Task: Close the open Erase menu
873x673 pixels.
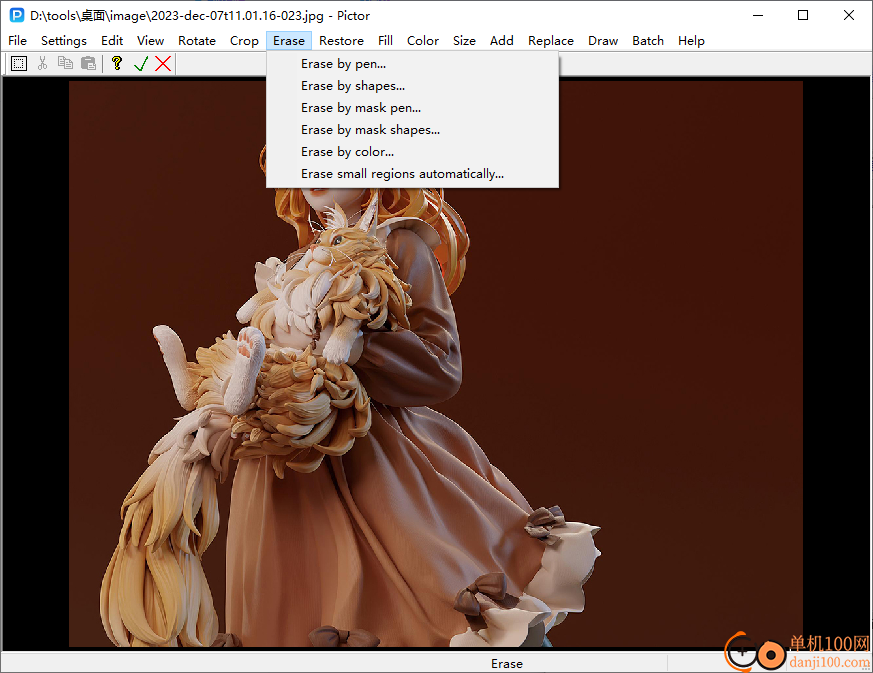Action: tap(289, 41)
